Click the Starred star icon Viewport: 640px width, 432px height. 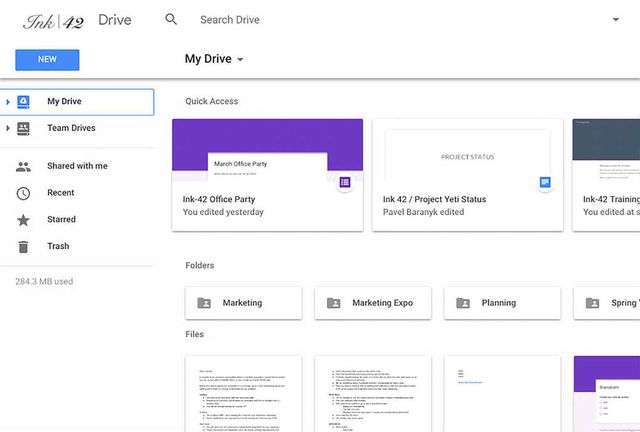click(23, 220)
